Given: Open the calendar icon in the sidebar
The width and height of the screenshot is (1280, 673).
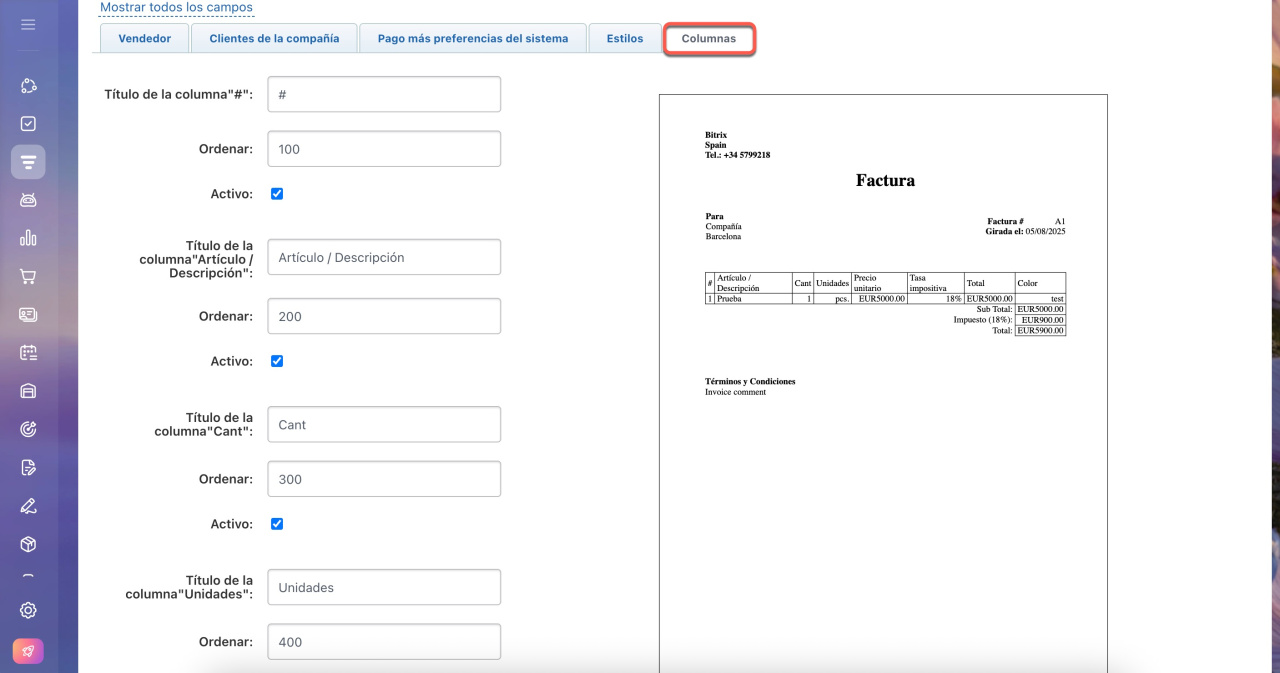Looking at the screenshot, I should 28,352.
